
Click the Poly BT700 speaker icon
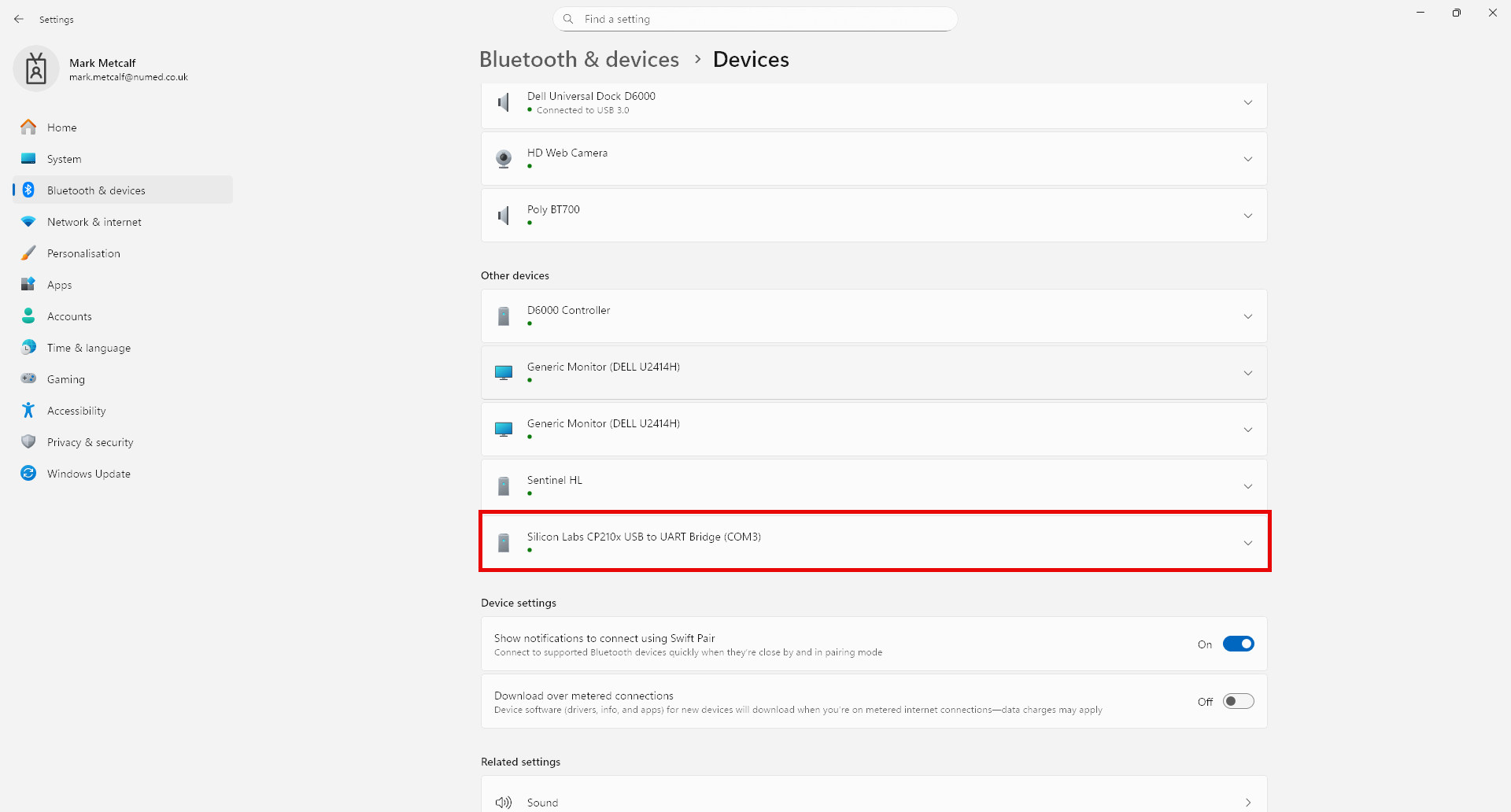pyautogui.click(x=504, y=216)
